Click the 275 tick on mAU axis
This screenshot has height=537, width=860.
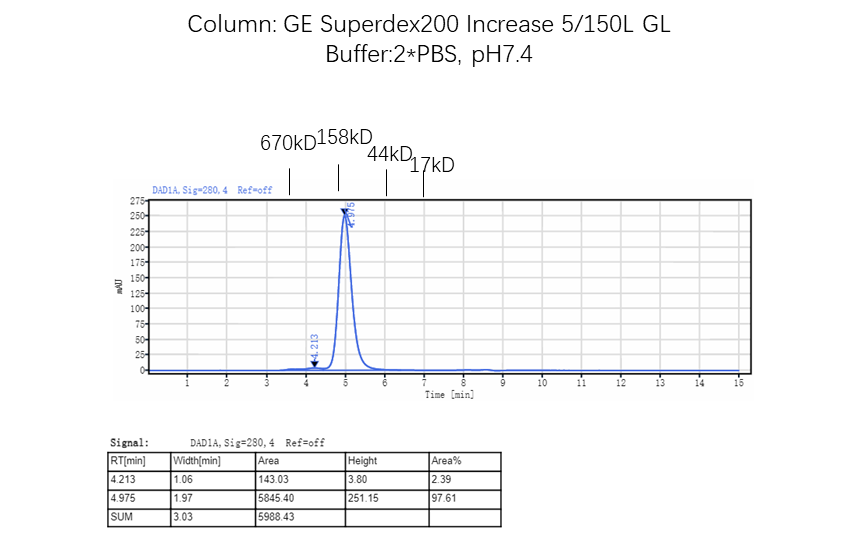click(134, 201)
